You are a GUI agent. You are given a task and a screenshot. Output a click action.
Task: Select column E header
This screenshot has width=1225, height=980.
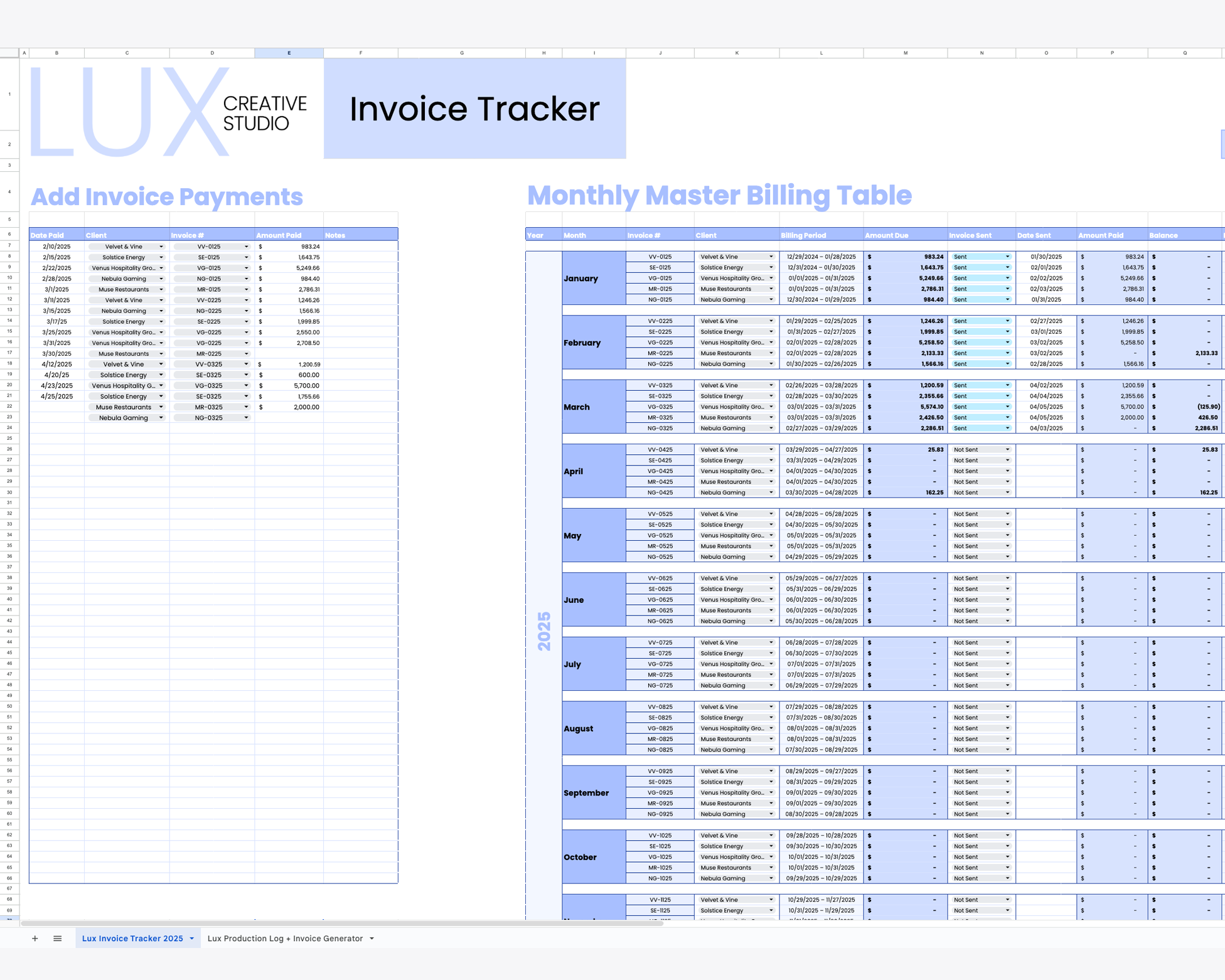click(x=289, y=53)
